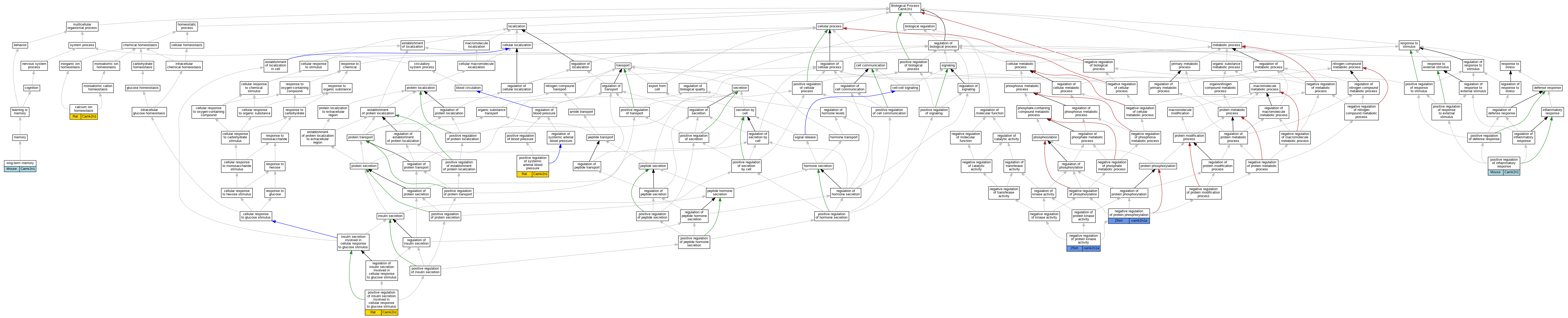Click the 'learning or memory' node
This screenshot has width=1568, height=318.
(x=20, y=112)
